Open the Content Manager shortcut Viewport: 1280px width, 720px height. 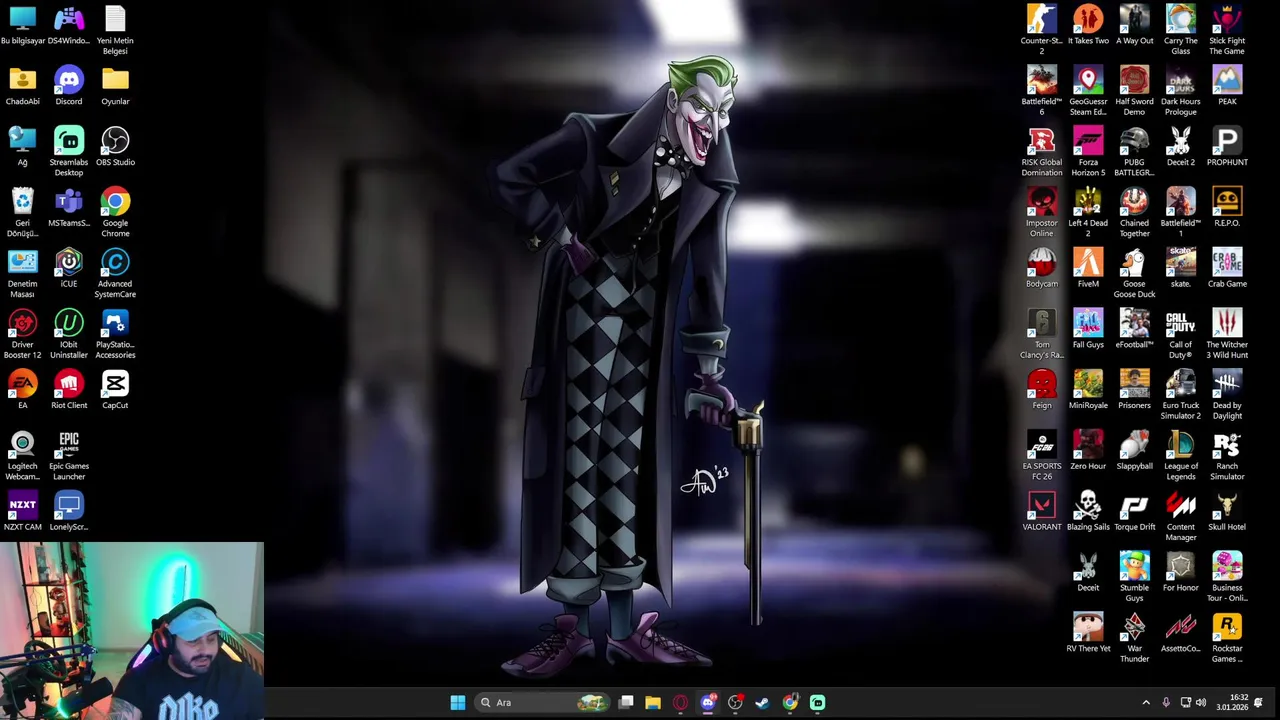[x=1181, y=506]
